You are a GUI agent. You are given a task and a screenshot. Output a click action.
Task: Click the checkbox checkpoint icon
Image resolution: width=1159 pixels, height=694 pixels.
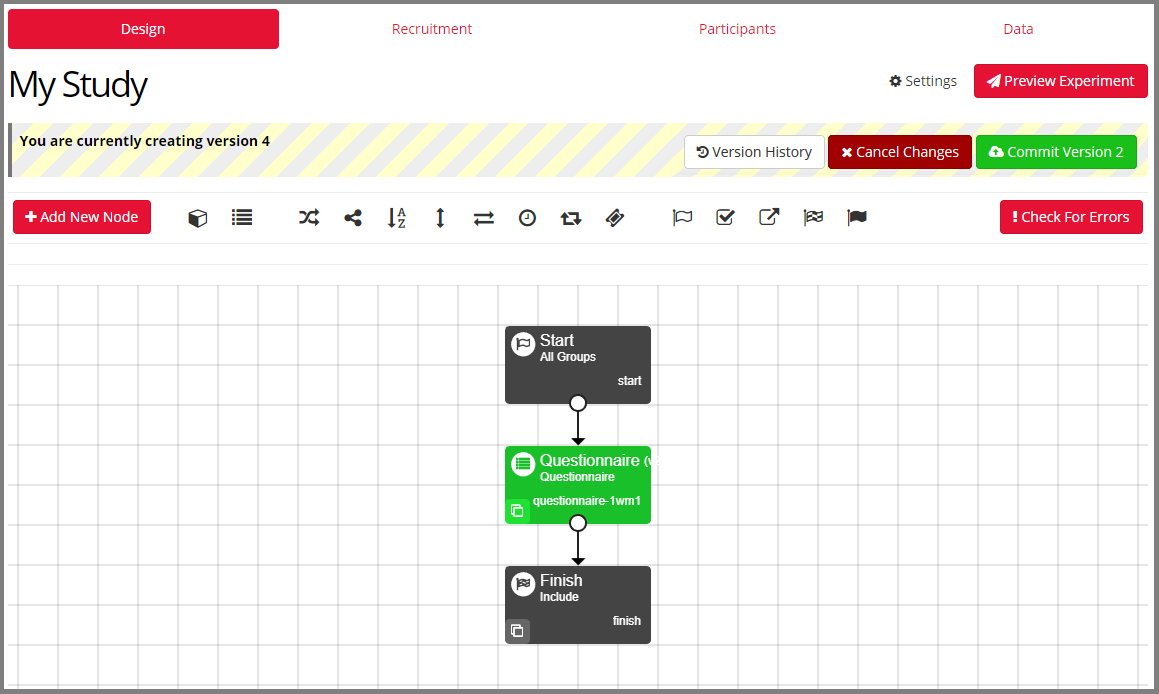pyautogui.click(x=726, y=217)
